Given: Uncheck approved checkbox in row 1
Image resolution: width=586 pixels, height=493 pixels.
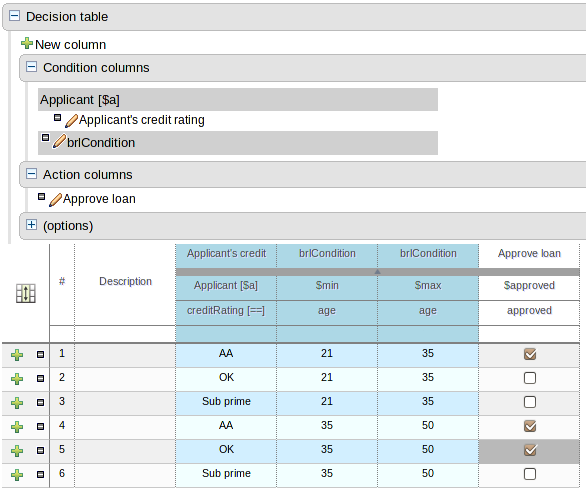Looking at the screenshot, I should [x=530, y=354].
